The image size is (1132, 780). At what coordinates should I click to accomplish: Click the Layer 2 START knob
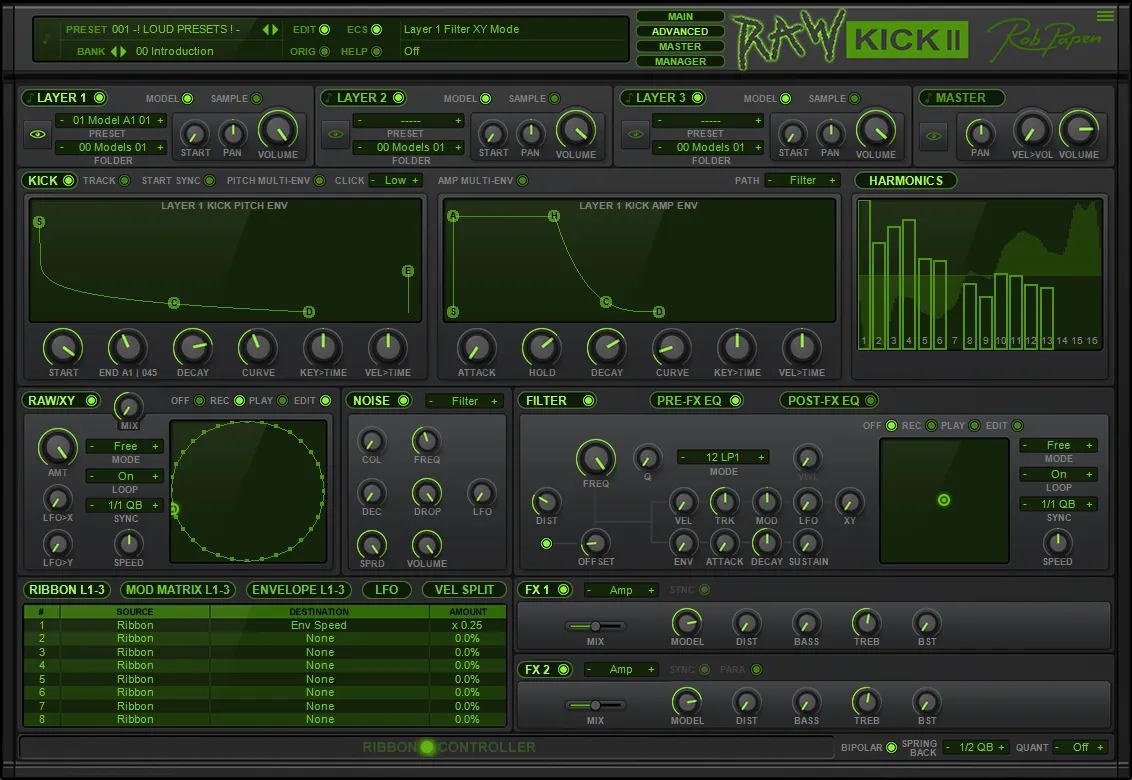tap(493, 134)
